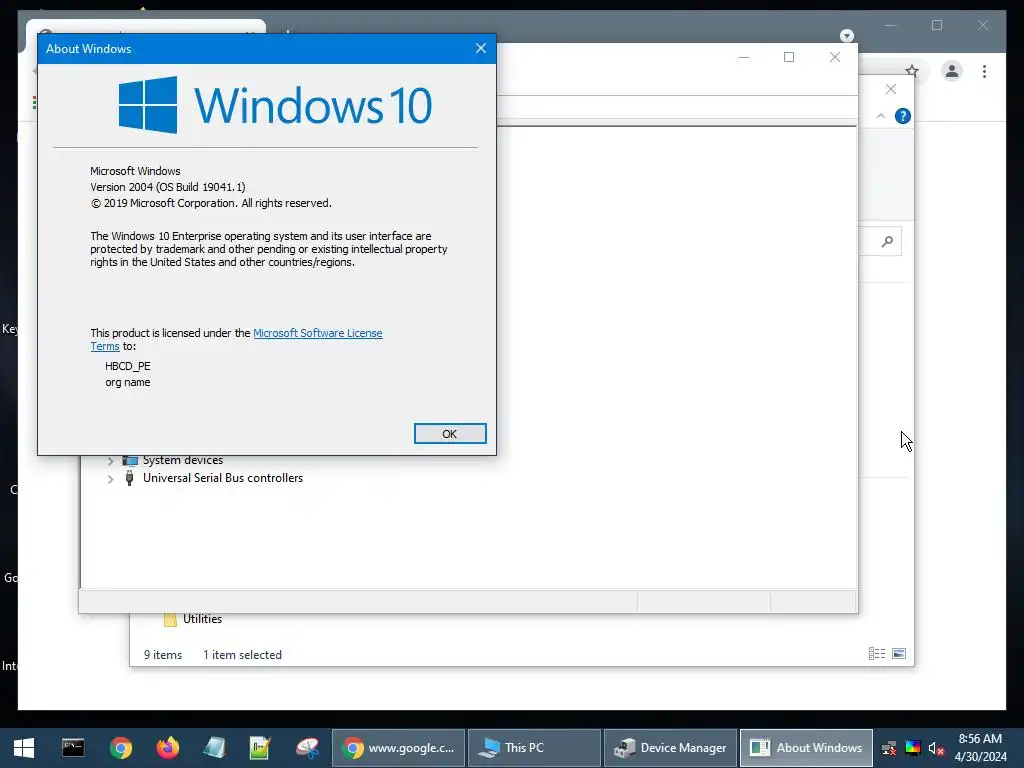Viewport: 1024px width, 768px height.
Task: Expand System devices in Device Manager
Action: 110,461
